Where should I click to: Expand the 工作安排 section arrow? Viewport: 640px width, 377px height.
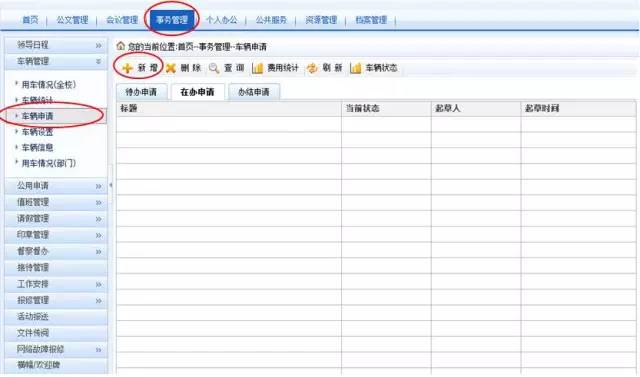[98, 284]
